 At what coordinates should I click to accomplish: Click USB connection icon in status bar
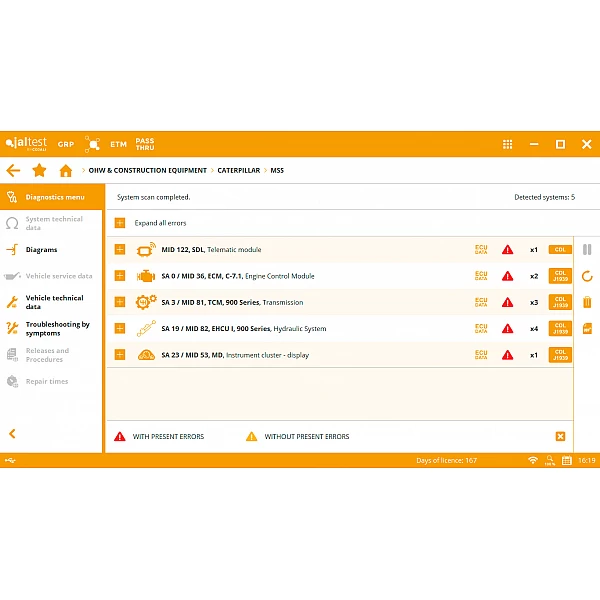[10, 460]
